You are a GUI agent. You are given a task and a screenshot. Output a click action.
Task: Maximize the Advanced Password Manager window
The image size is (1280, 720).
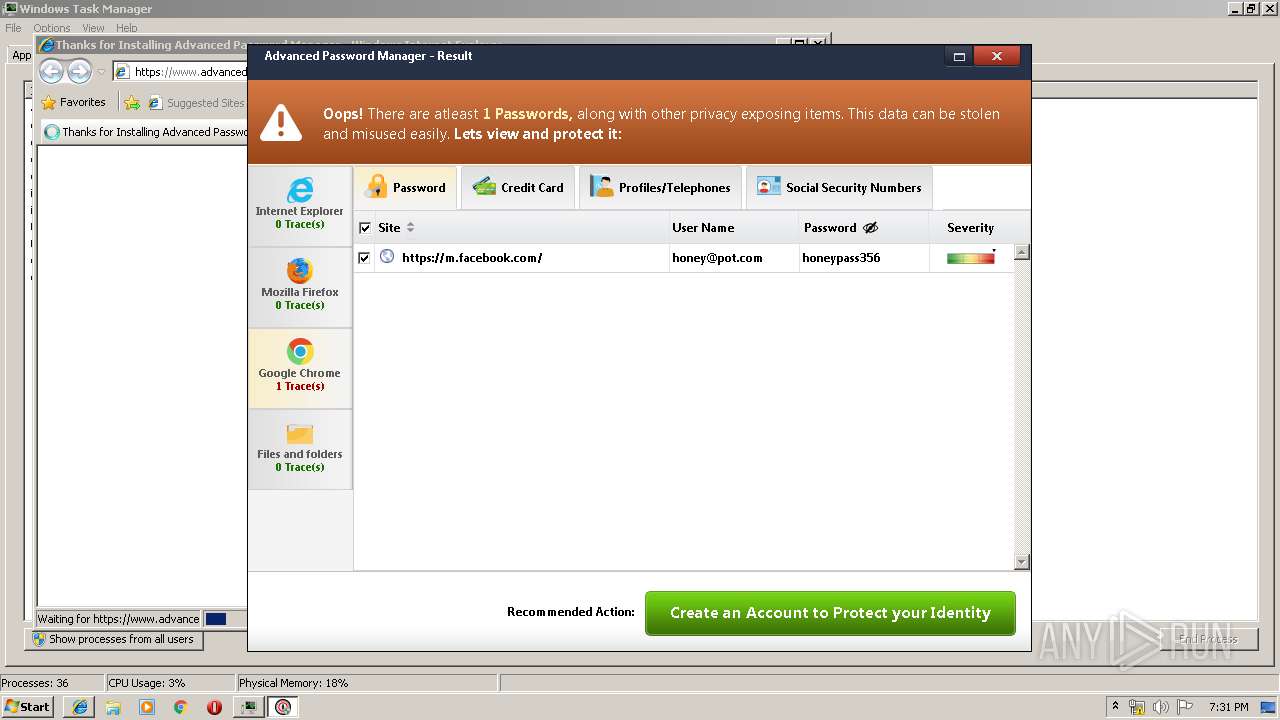tap(959, 57)
